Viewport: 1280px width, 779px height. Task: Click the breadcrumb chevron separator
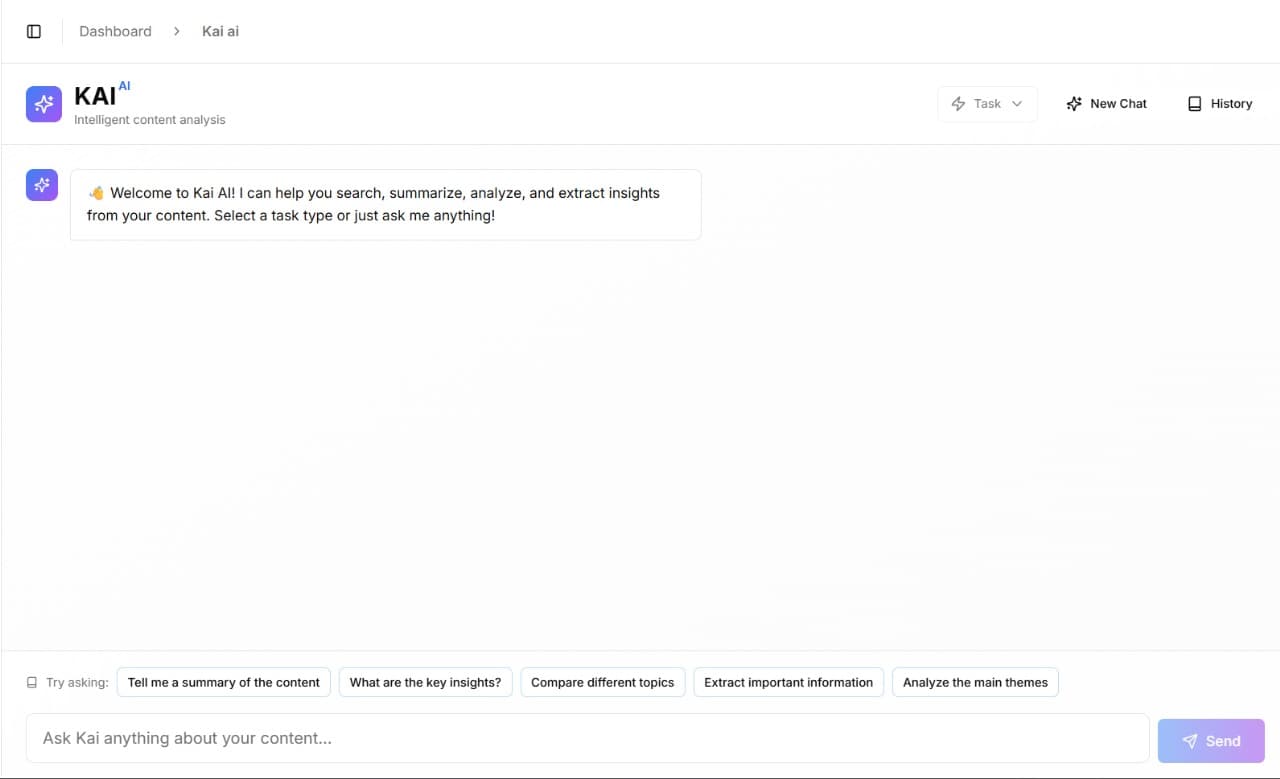(x=176, y=31)
